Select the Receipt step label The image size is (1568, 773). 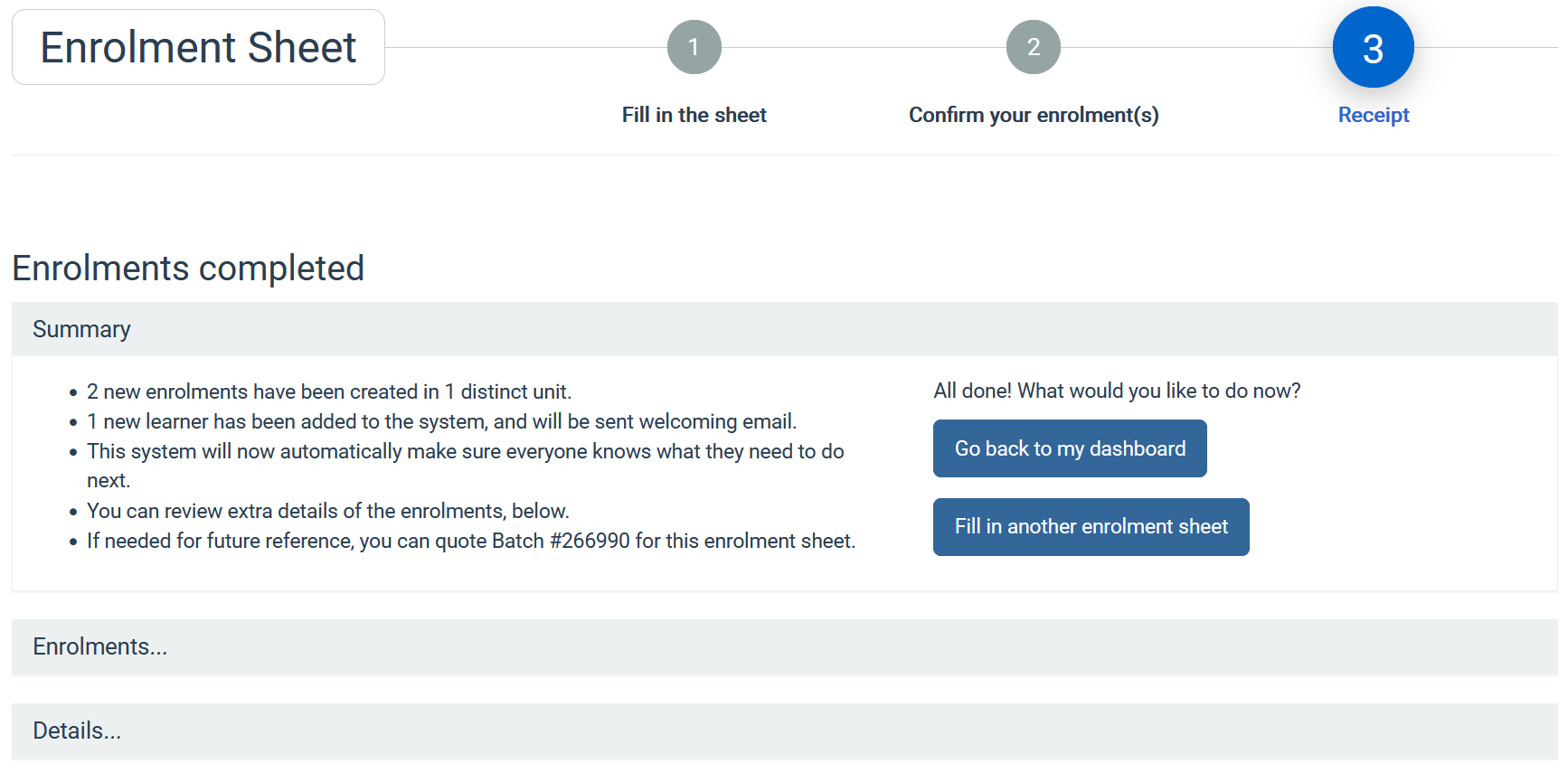[x=1374, y=115]
